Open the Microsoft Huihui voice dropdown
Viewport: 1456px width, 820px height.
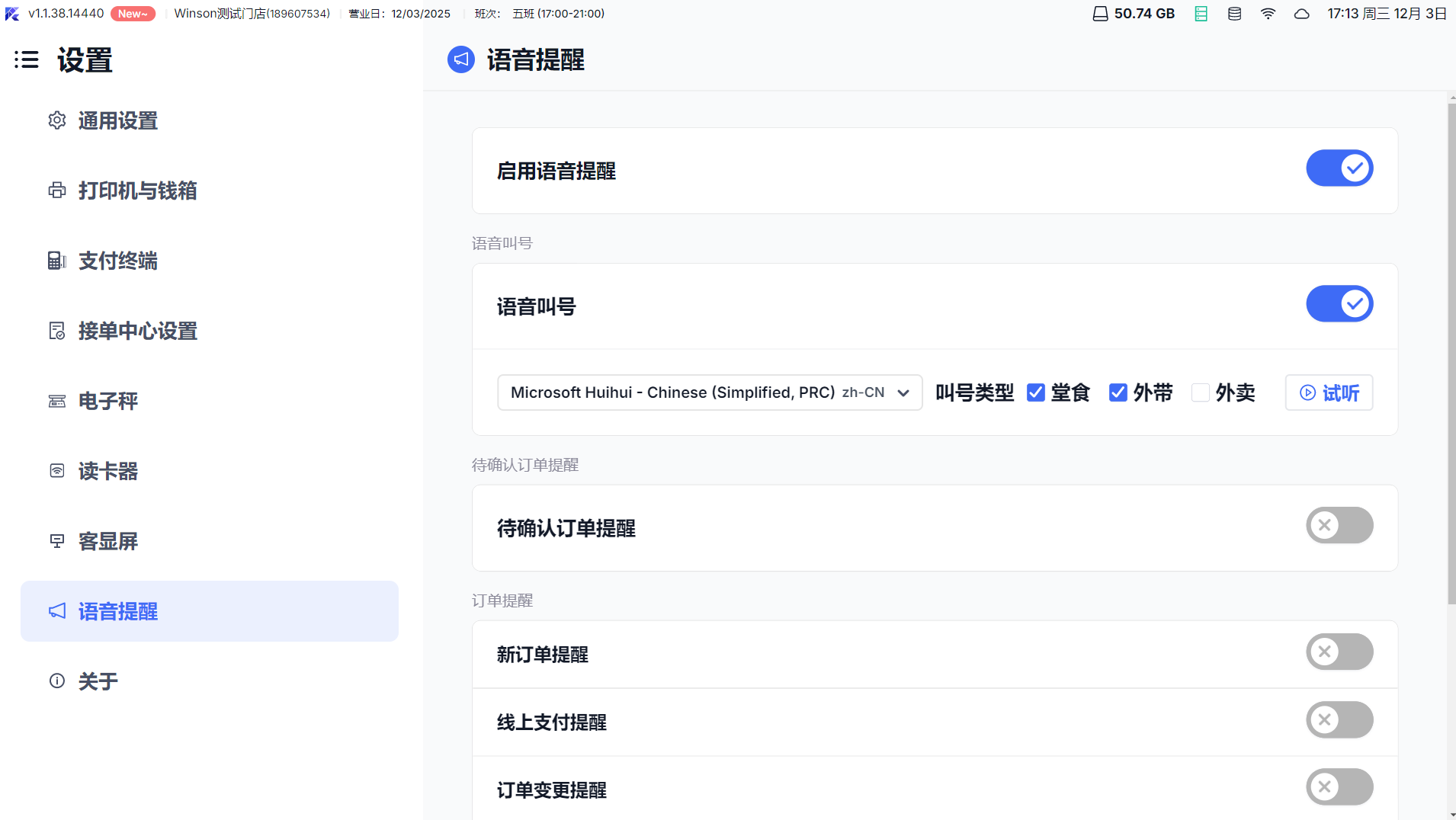click(x=709, y=392)
